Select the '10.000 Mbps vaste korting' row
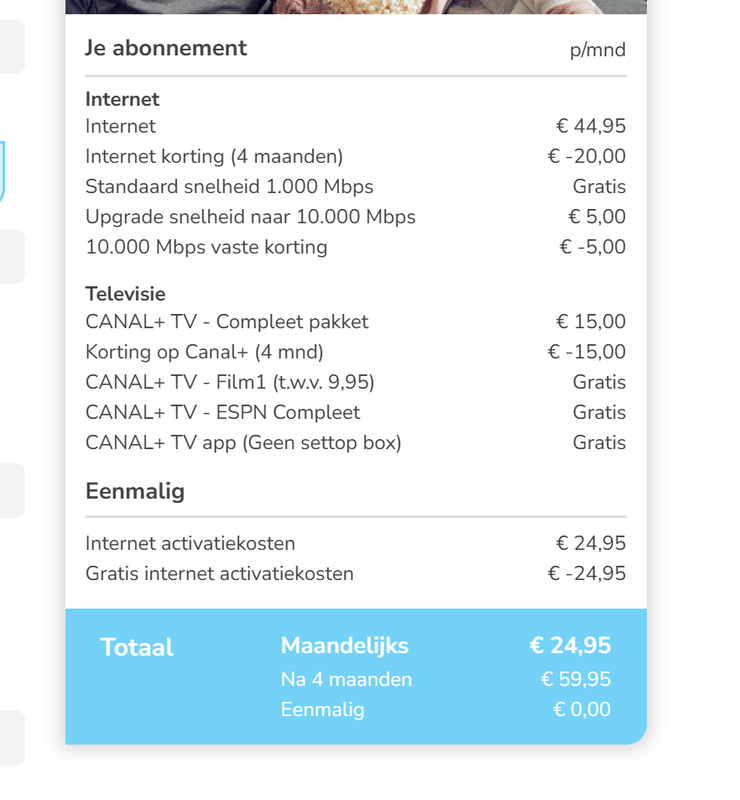This screenshot has width=740, height=800. pyautogui.click(x=206, y=247)
